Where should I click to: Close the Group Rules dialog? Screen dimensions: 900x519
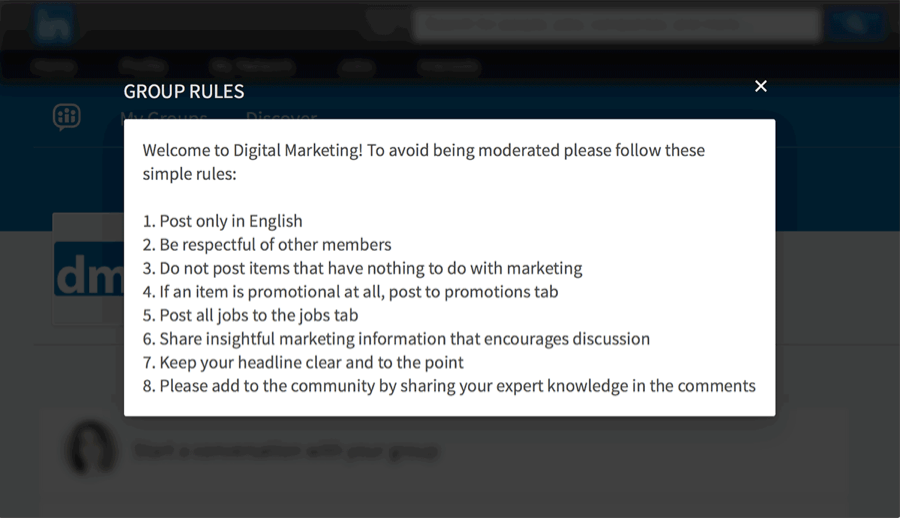pyautogui.click(x=761, y=86)
